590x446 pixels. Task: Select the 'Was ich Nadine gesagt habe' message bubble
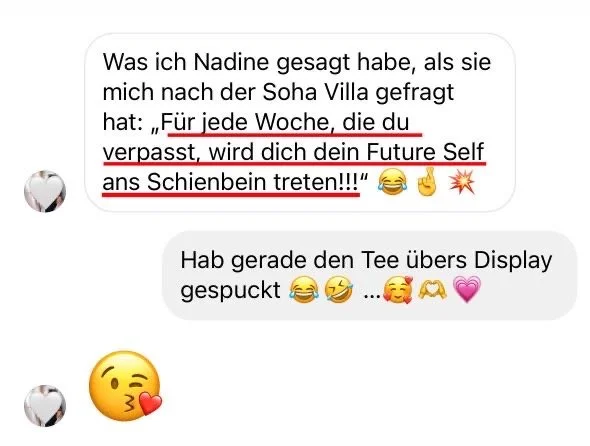[300, 123]
